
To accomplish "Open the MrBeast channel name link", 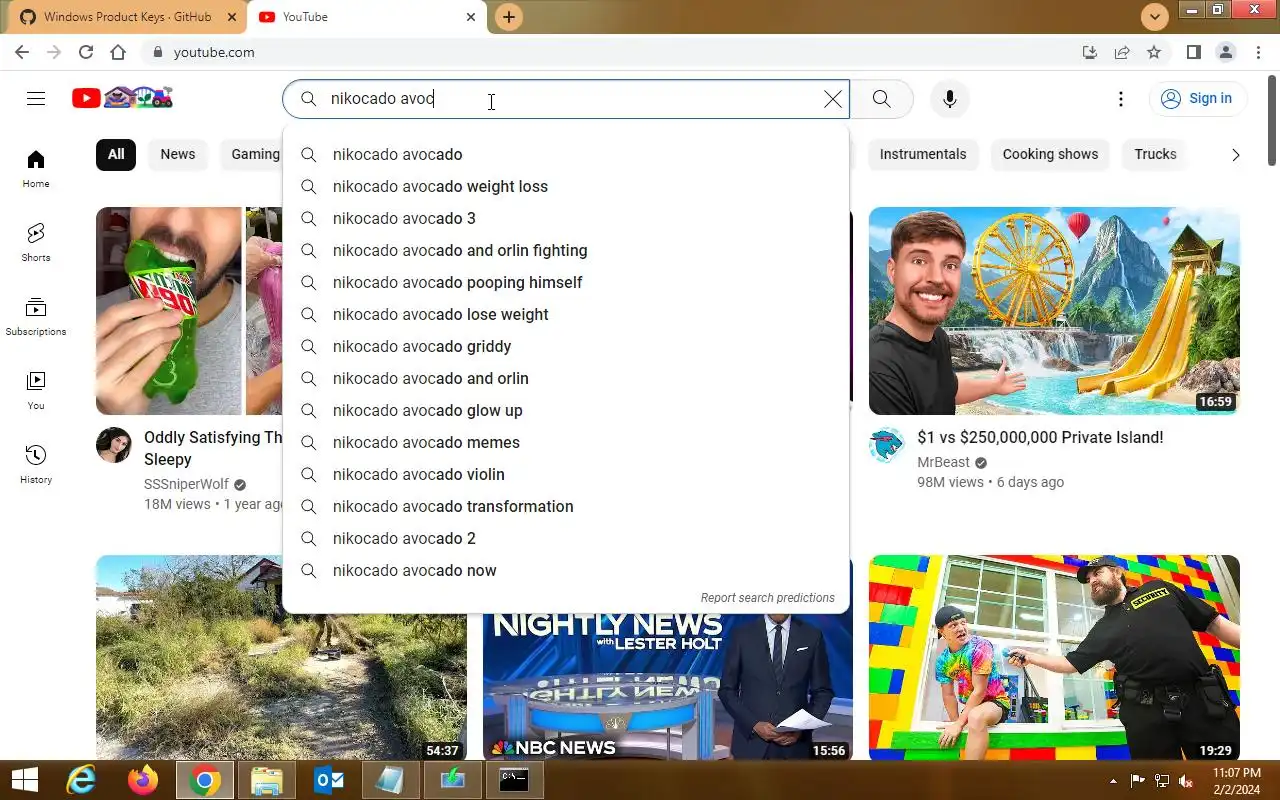I will 943,462.
